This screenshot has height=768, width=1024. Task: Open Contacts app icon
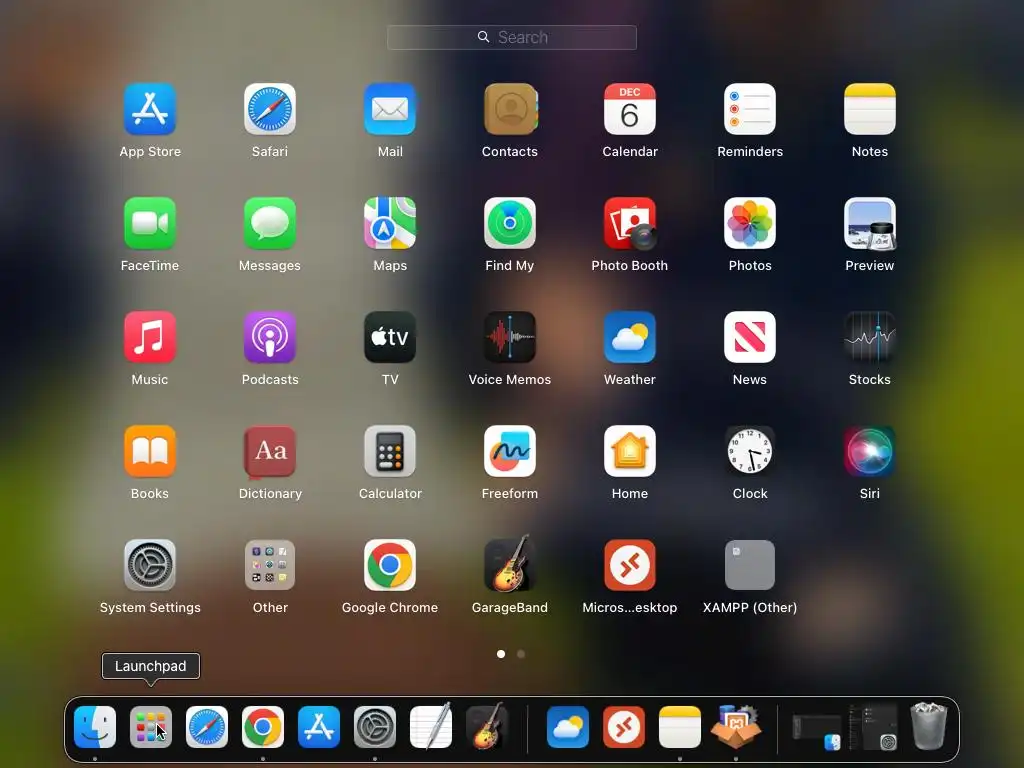click(x=510, y=109)
